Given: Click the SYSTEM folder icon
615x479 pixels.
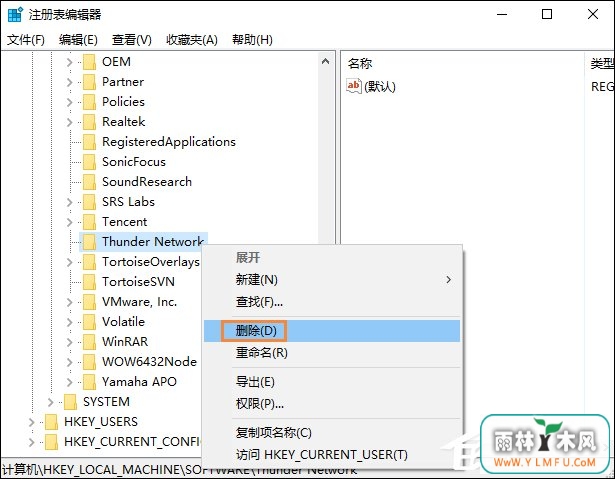Looking at the screenshot, I should (x=70, y=402).
